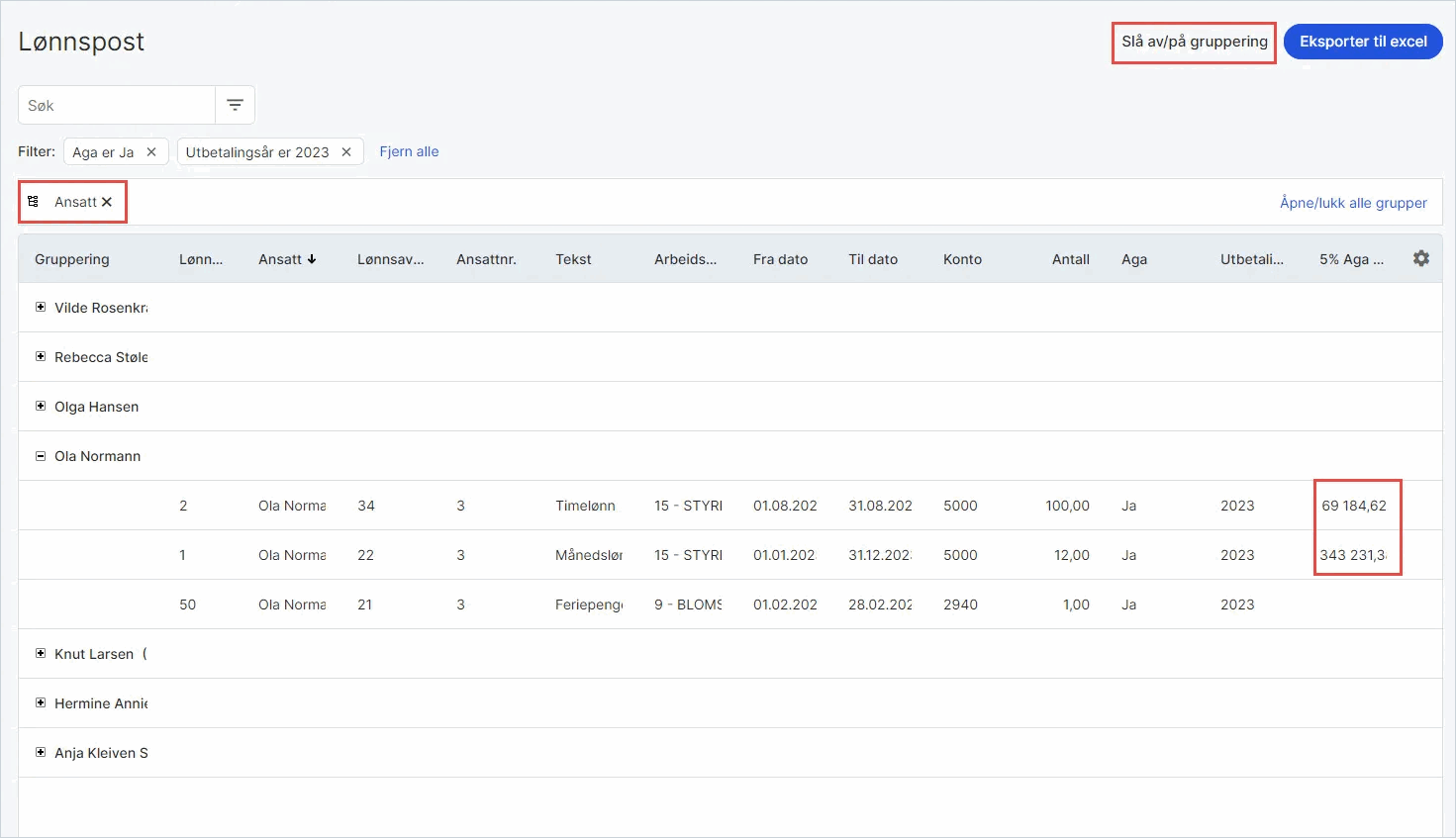The width and height of the screenshot is (1456, 838).
Task: Click the 'Fjern alle' filters link
Action: click(409, 151)
